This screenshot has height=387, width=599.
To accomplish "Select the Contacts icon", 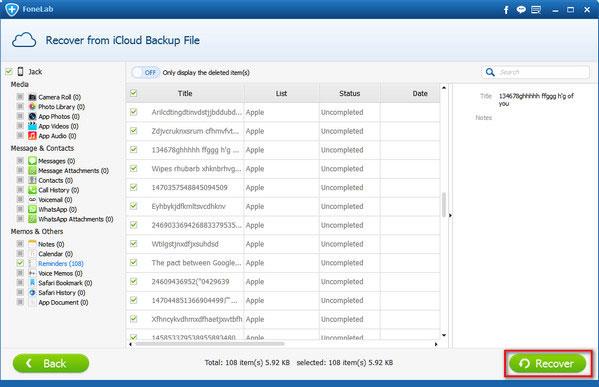I will click(32, 180).
